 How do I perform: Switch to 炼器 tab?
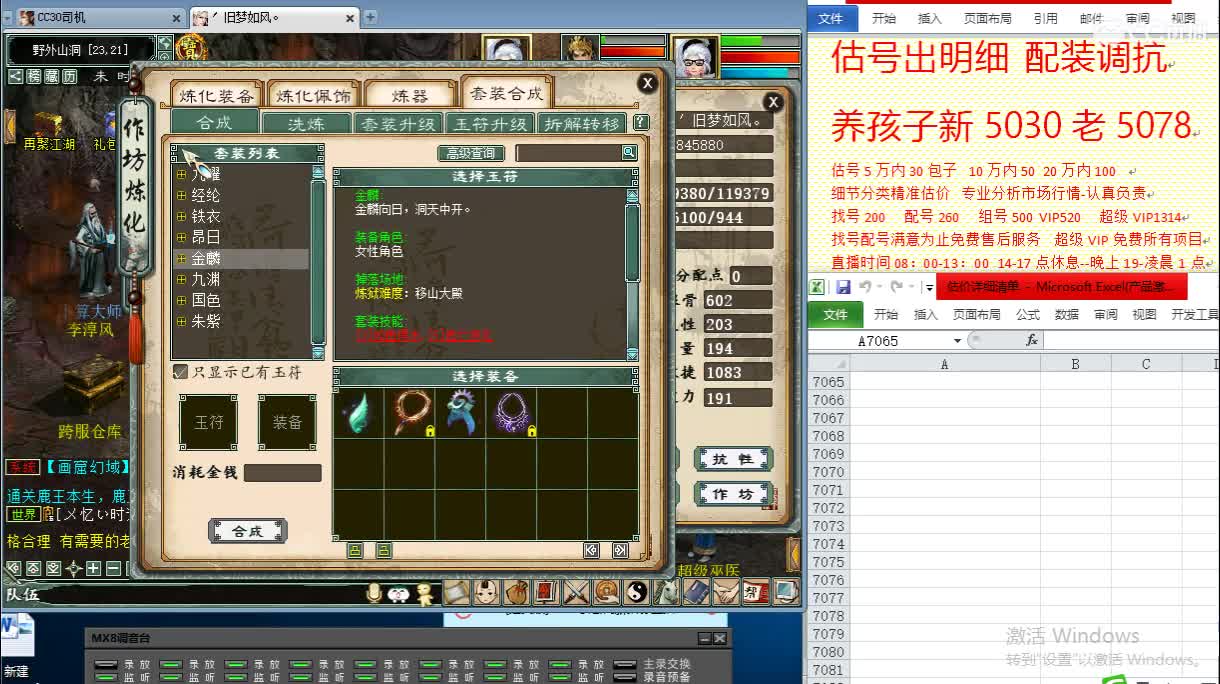pos(409,96)
